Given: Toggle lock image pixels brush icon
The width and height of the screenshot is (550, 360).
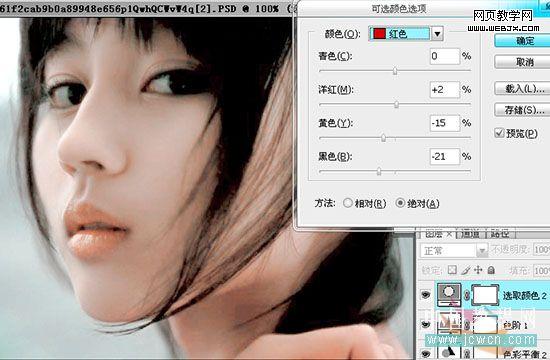Looking at the screenshot, I should tap(466, 270).
